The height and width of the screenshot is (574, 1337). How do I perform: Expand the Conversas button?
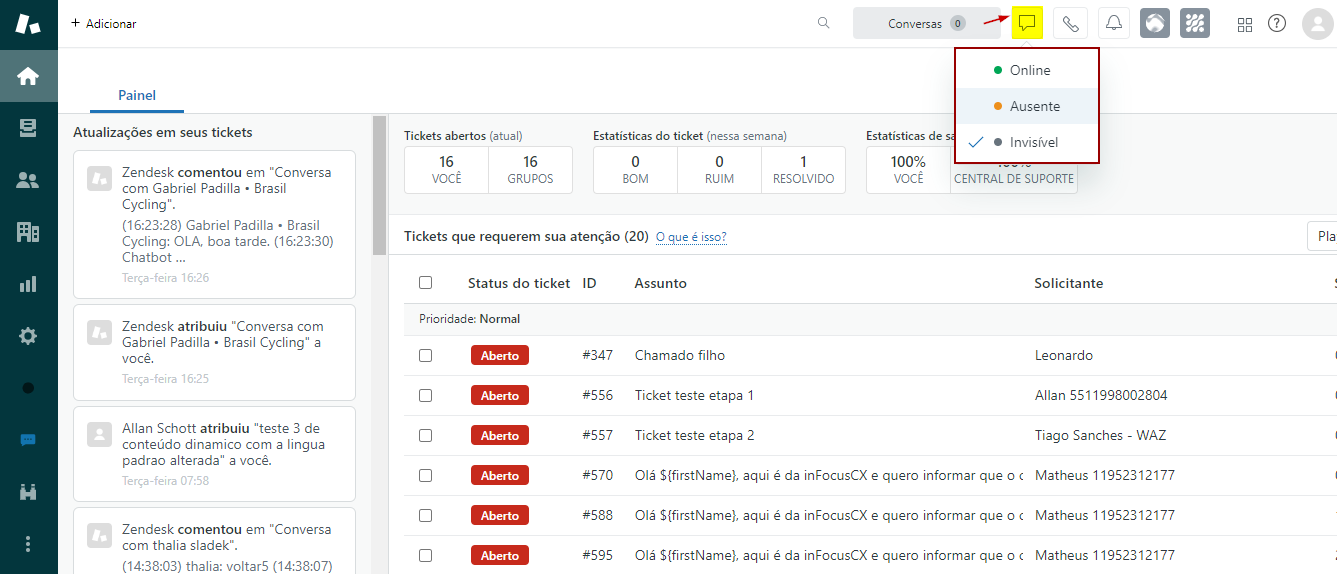pos(926,24)
